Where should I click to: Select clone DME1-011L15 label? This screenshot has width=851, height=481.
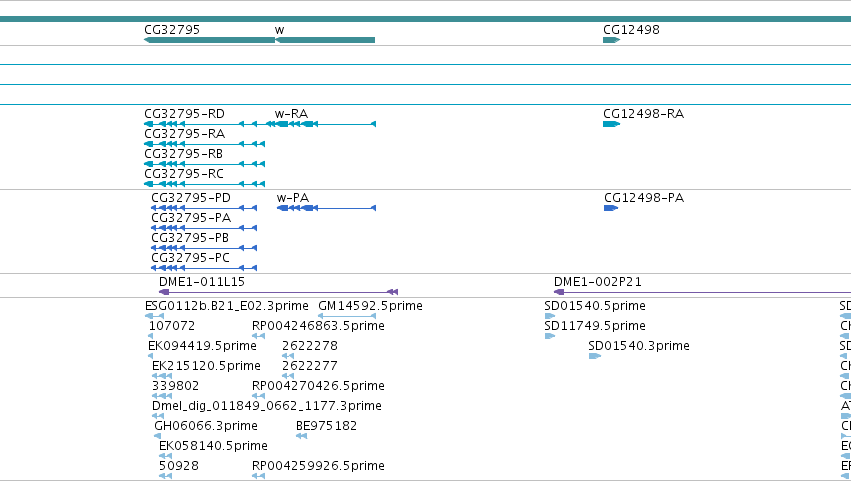(x=202, y=282)
